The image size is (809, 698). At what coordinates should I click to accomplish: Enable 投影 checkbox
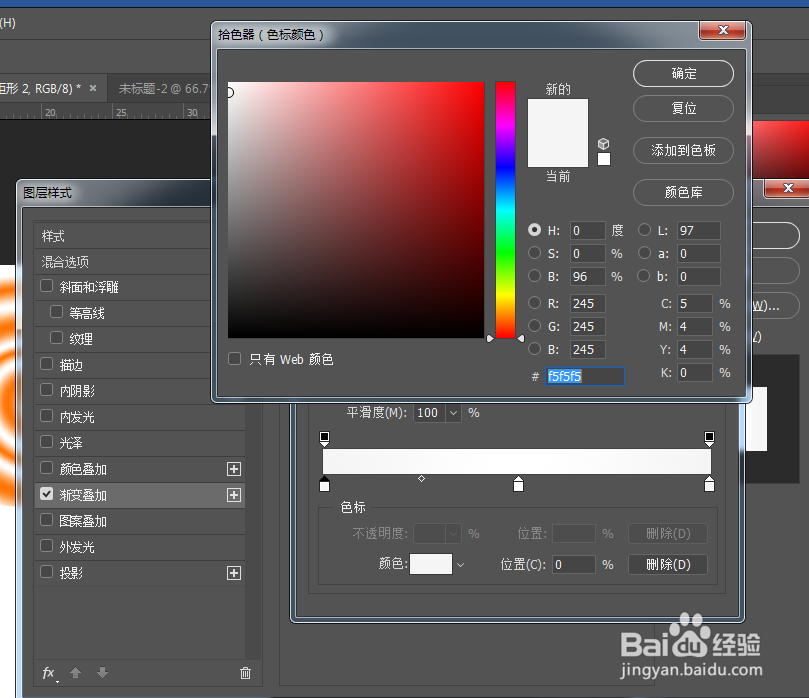46,572
